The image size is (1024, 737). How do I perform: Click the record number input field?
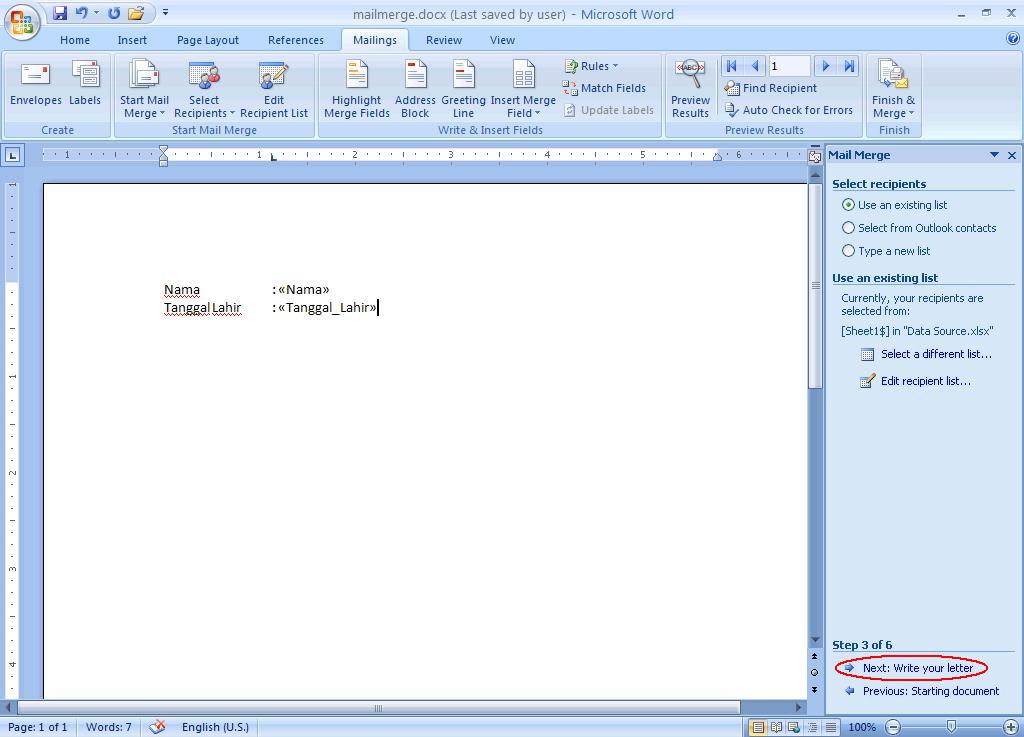click(790, 66)
